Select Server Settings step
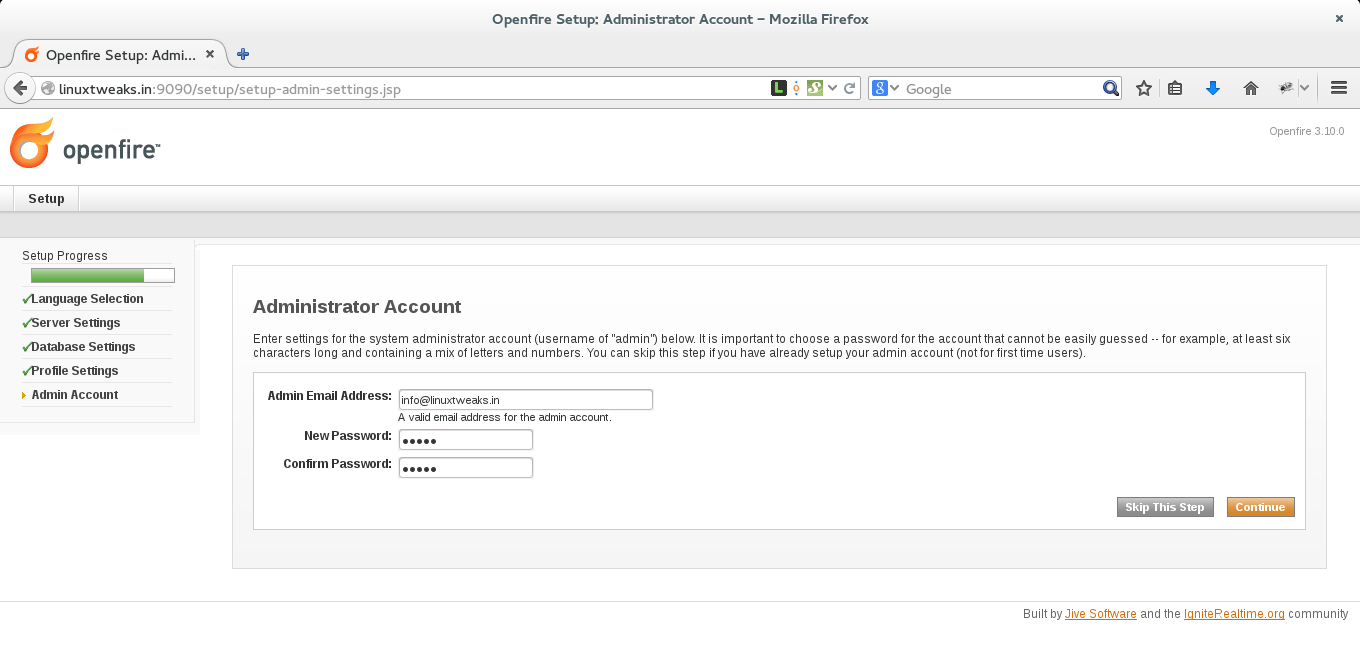The image size is (1360, 663). pyautogui.click(x=76, y=323)
